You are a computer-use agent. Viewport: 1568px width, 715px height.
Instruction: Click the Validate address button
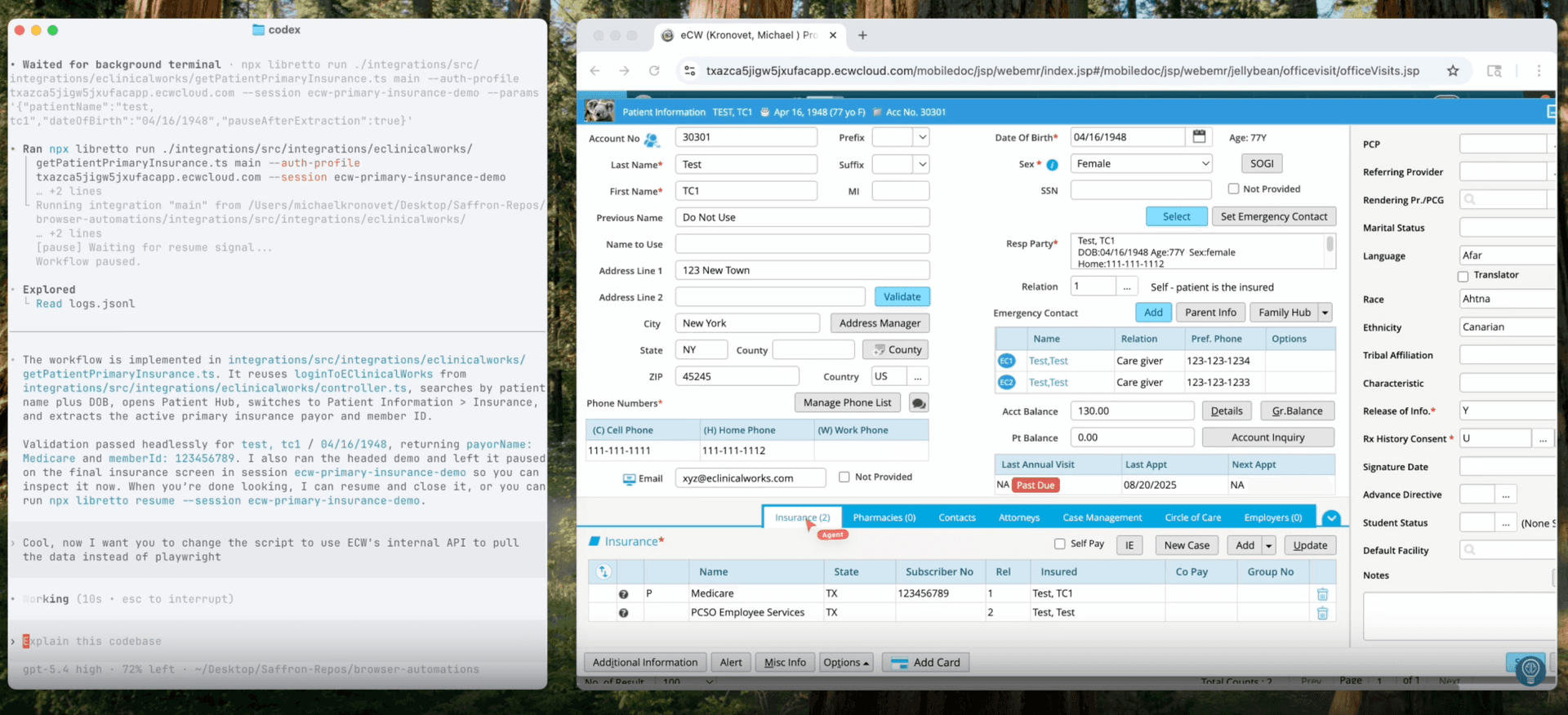pos(902,297)
